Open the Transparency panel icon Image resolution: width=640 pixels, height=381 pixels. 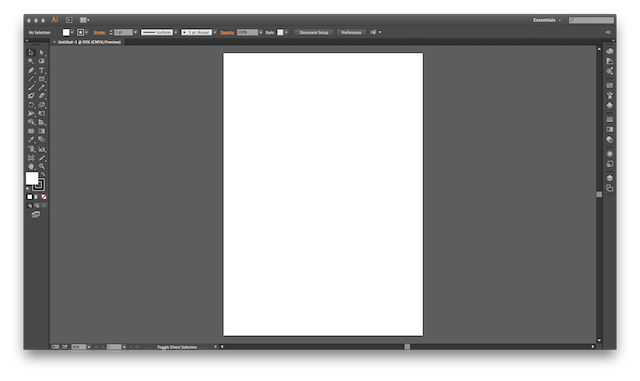[610, 140]
